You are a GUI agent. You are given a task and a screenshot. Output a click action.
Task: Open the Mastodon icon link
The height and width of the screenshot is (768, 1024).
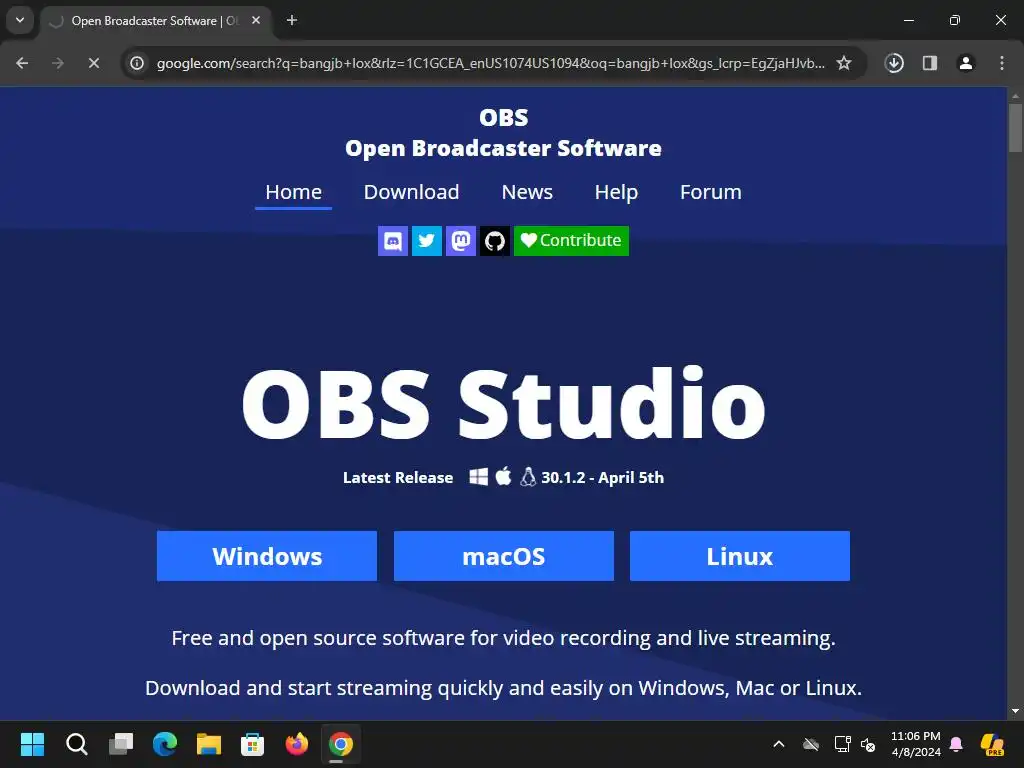461,241
